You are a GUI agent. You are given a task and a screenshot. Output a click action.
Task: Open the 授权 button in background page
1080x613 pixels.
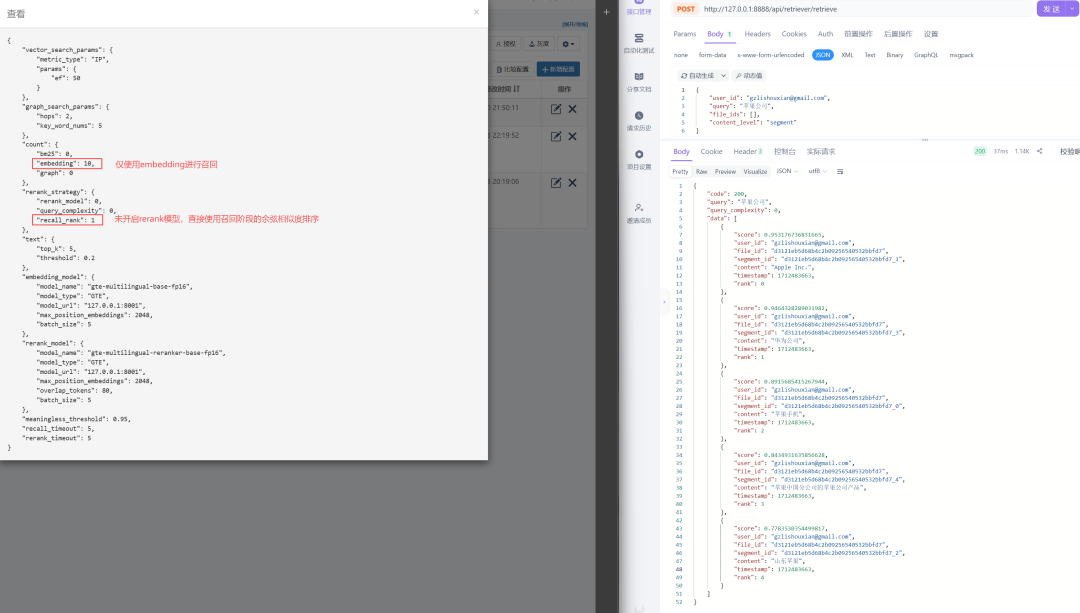pyautogui.click(x=506, y=44)
